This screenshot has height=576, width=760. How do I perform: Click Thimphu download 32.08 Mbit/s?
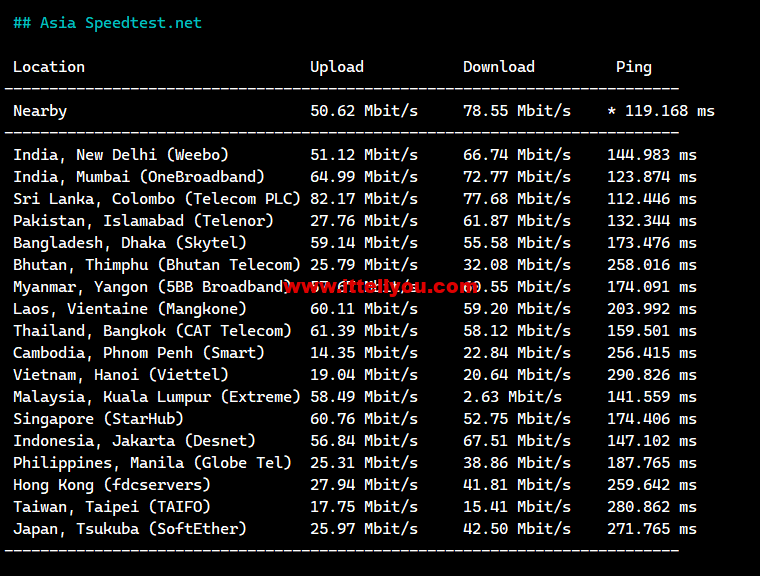tap(517, 265)
